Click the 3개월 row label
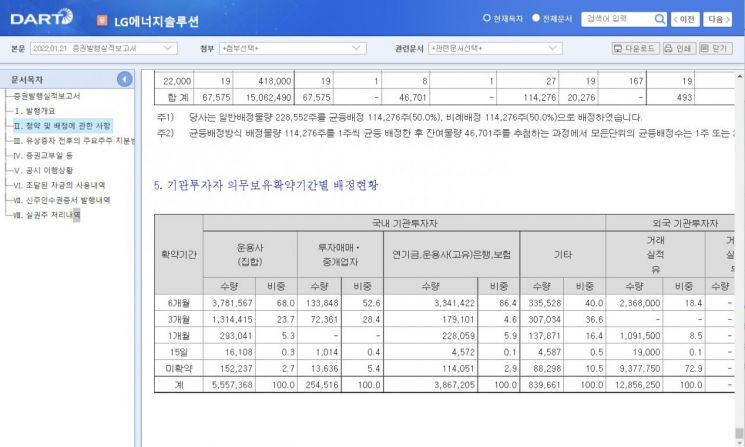 [179, 319]
